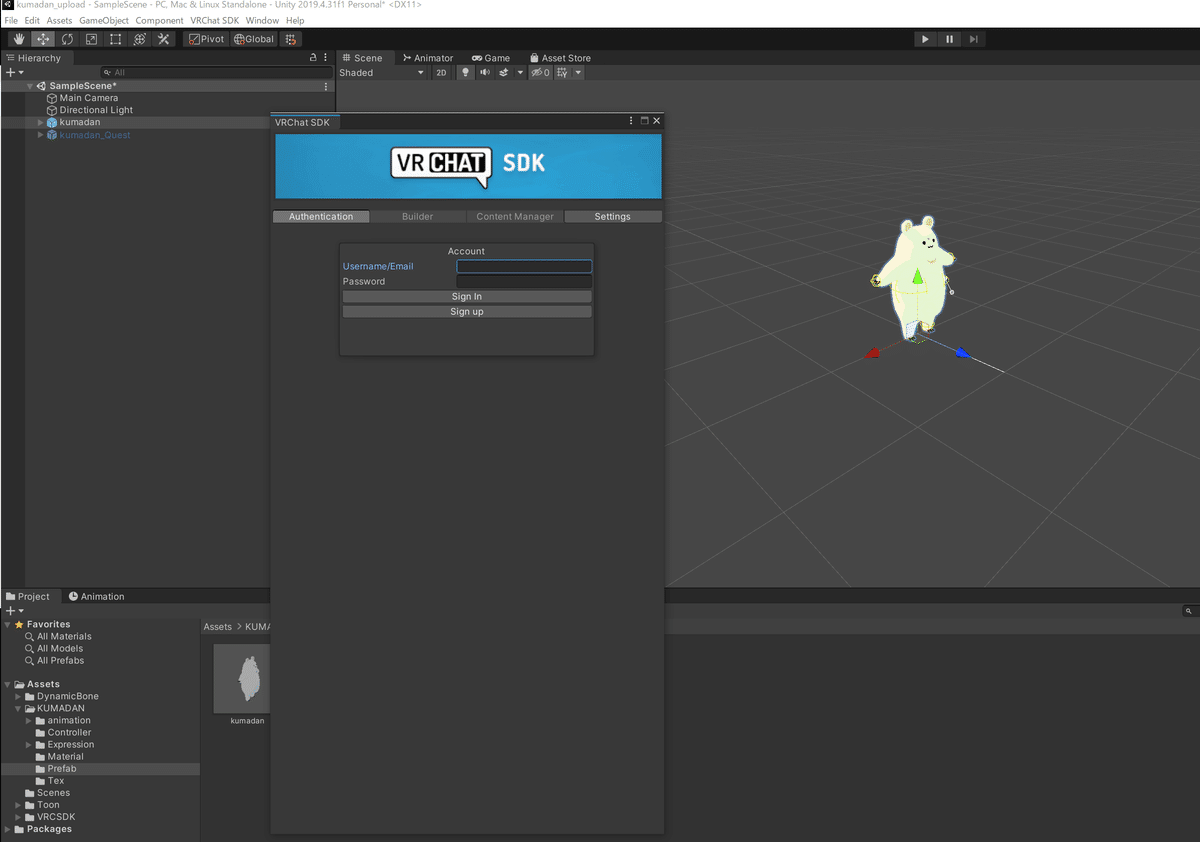Expand the kumadan hierarchy object
The width and height of the screenshot is (1200, 842).
click(41, 122)
